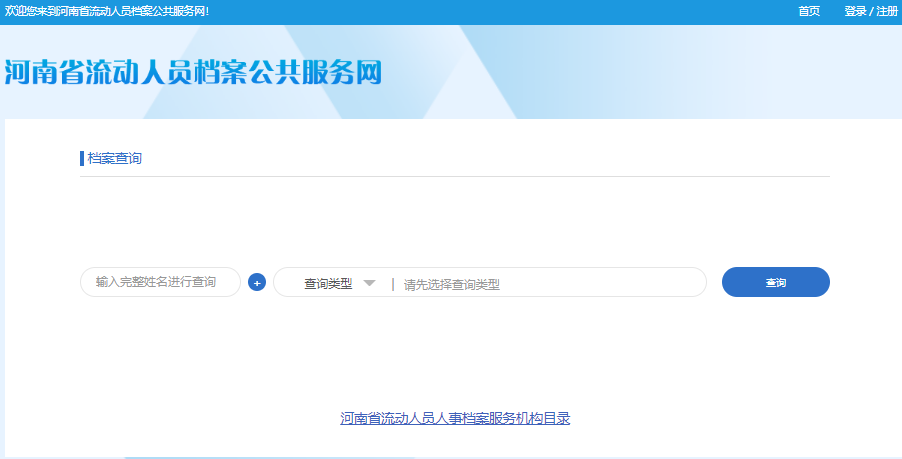Click 登录 in the top bar
Viewport: 902px width, 459px height.
pyautogui.click(x=855, y=11)
